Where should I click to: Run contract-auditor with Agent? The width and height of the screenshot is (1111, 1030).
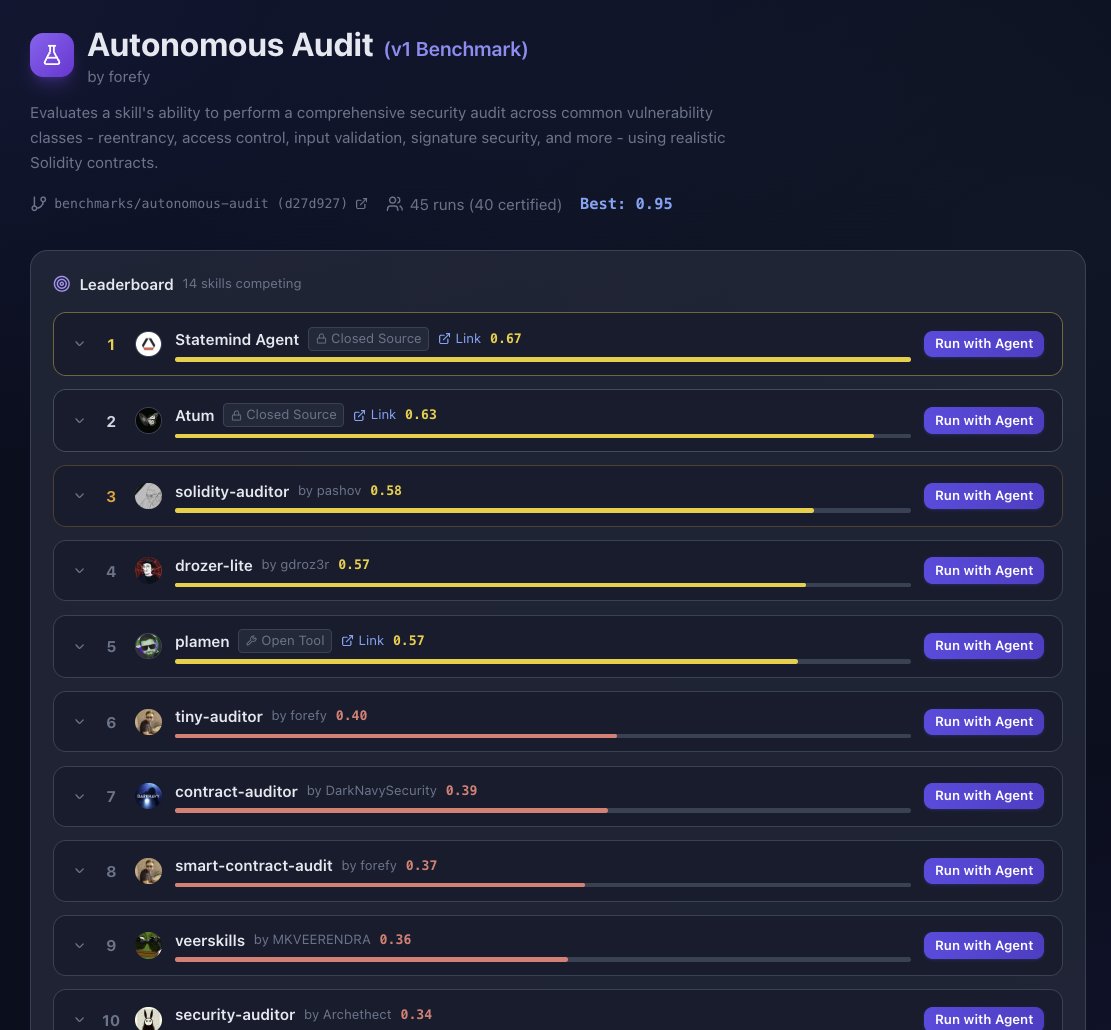pyautogui.click(x=983, y=796)
